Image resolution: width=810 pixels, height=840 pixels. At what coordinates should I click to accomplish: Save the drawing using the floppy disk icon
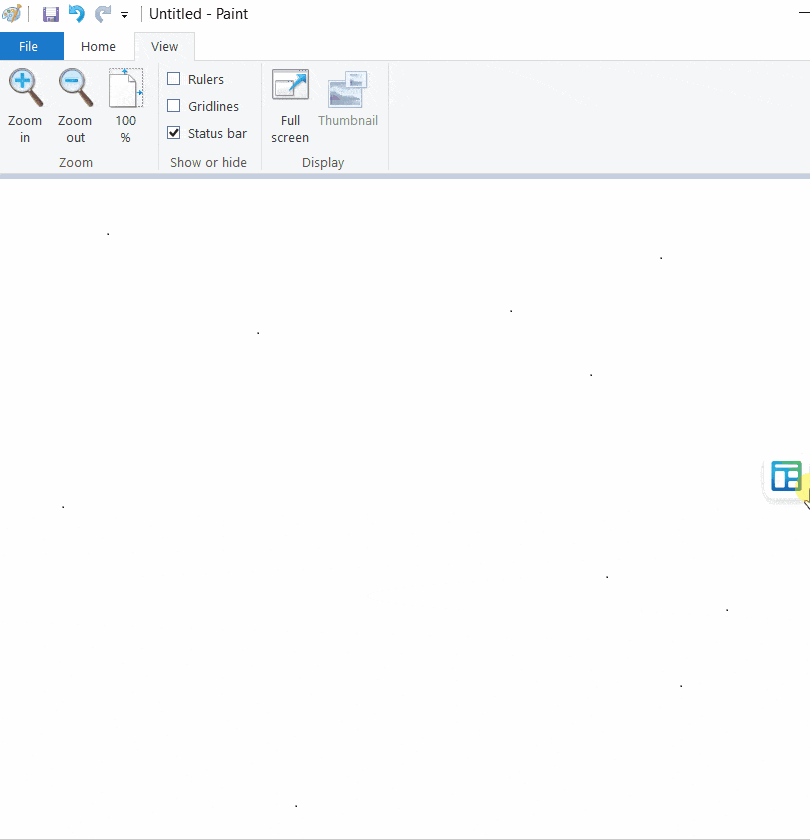(50, 14)
